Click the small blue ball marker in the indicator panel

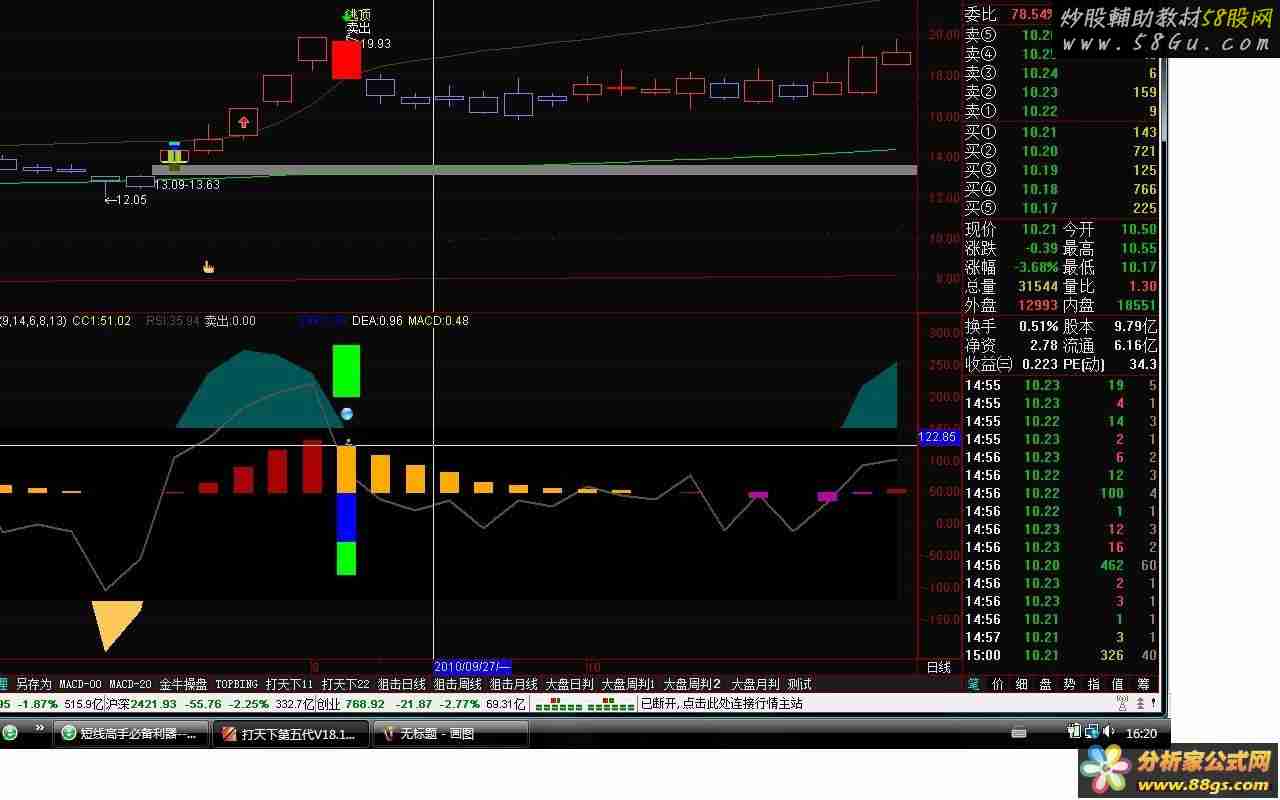click(x=346, y=413)
